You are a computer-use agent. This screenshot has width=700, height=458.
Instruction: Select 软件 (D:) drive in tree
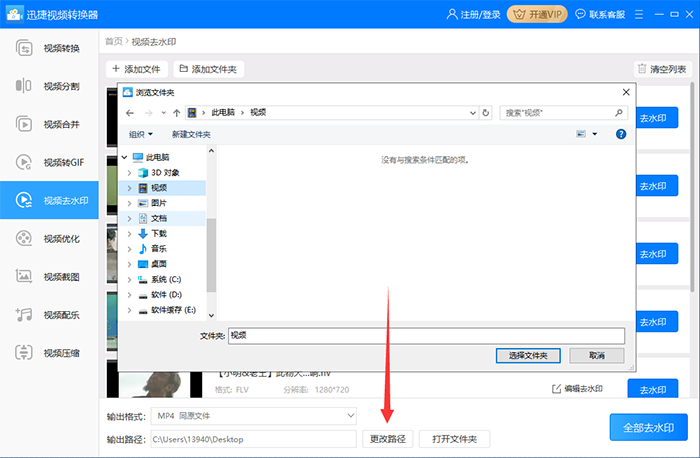click(166, 295)
